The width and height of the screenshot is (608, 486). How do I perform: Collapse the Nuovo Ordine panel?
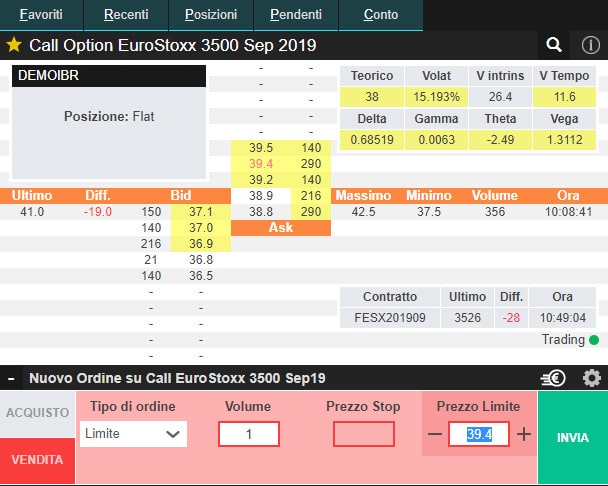point(11,378)
